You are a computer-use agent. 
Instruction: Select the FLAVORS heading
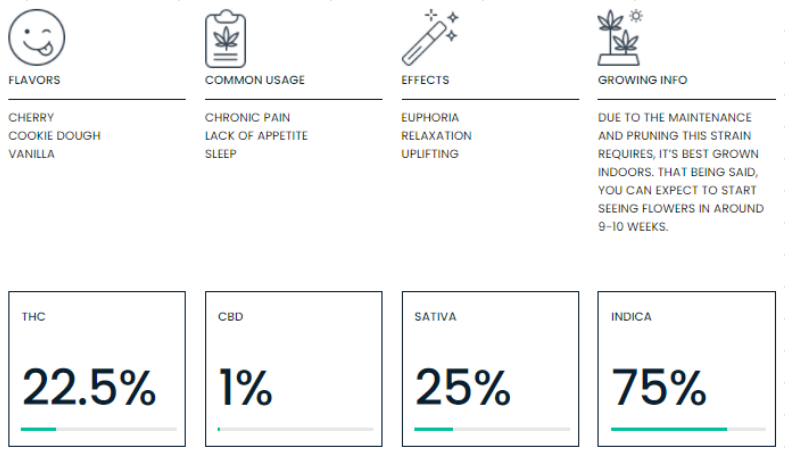point(34,80)
